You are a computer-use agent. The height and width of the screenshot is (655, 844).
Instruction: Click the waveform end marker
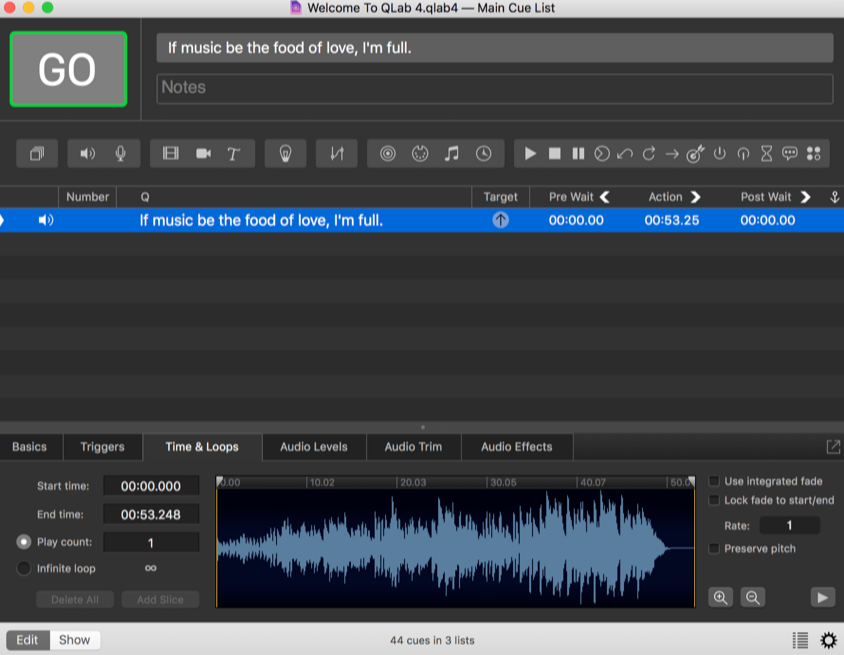[692, 481]
